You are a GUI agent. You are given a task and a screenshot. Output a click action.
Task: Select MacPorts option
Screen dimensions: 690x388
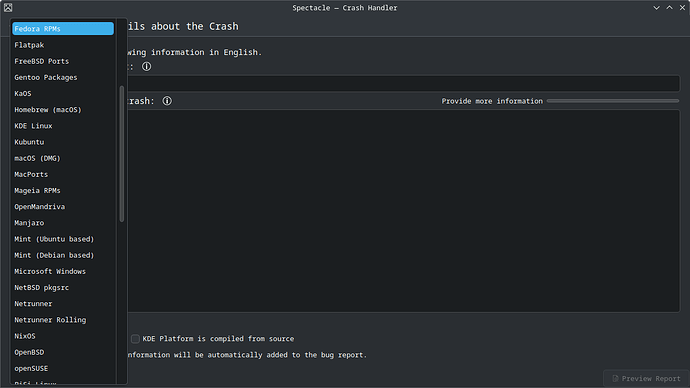63,174
